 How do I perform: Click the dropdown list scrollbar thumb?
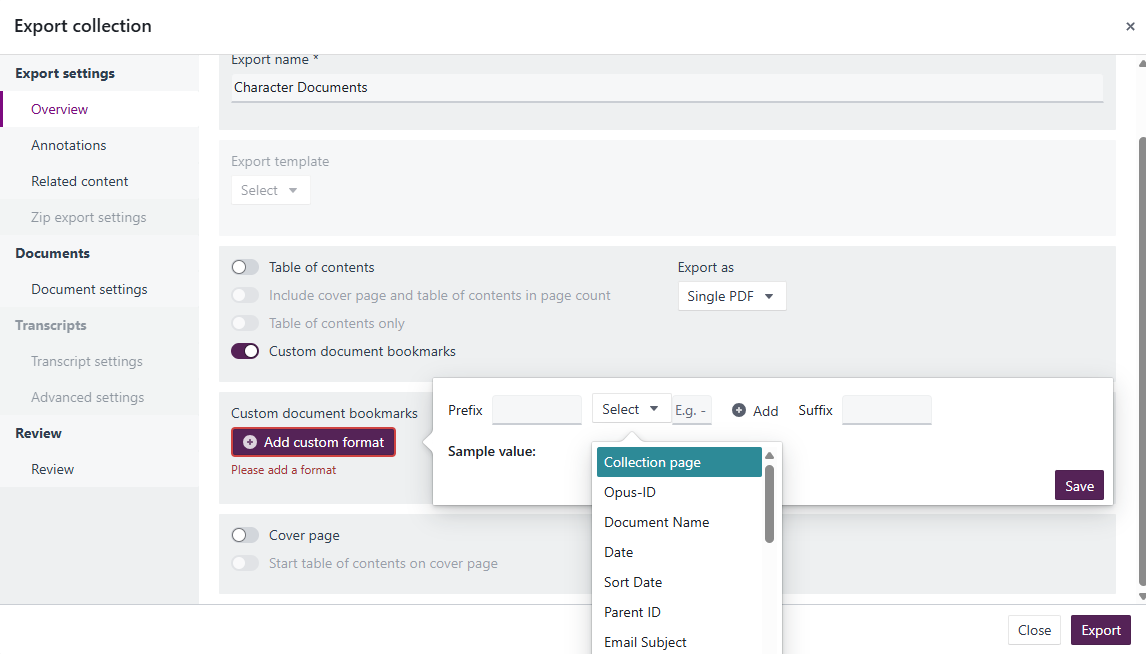pyautogui.click(x=769, y=504)
